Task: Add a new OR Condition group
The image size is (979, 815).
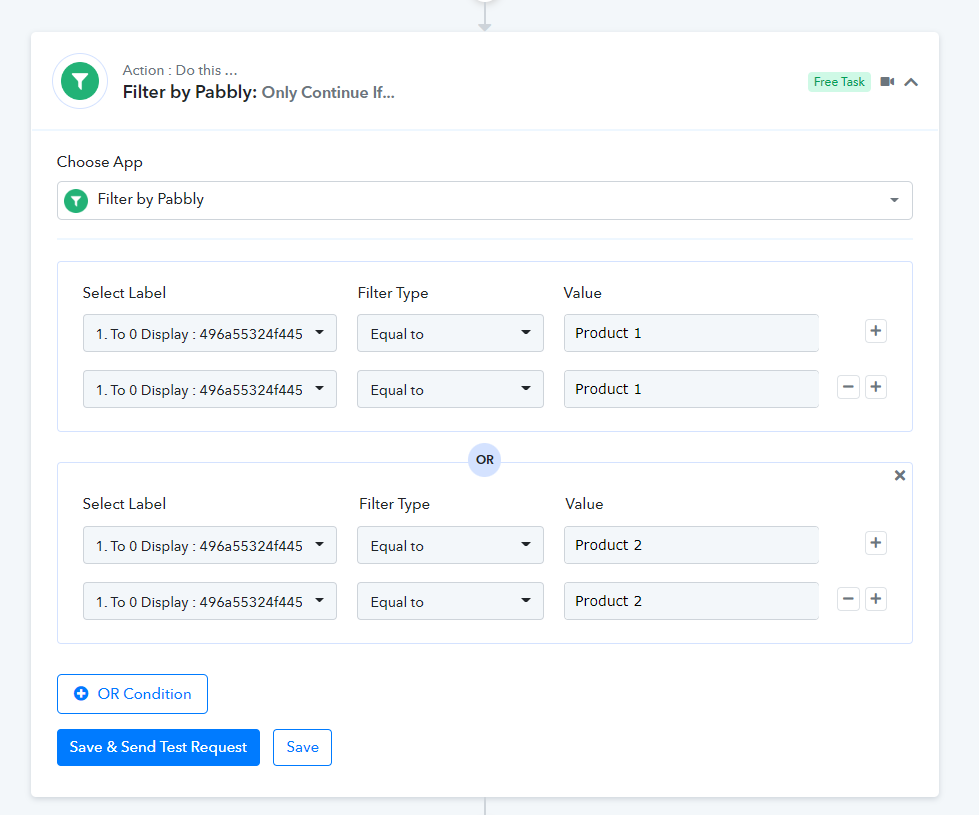Action: [x=132, y=694]
